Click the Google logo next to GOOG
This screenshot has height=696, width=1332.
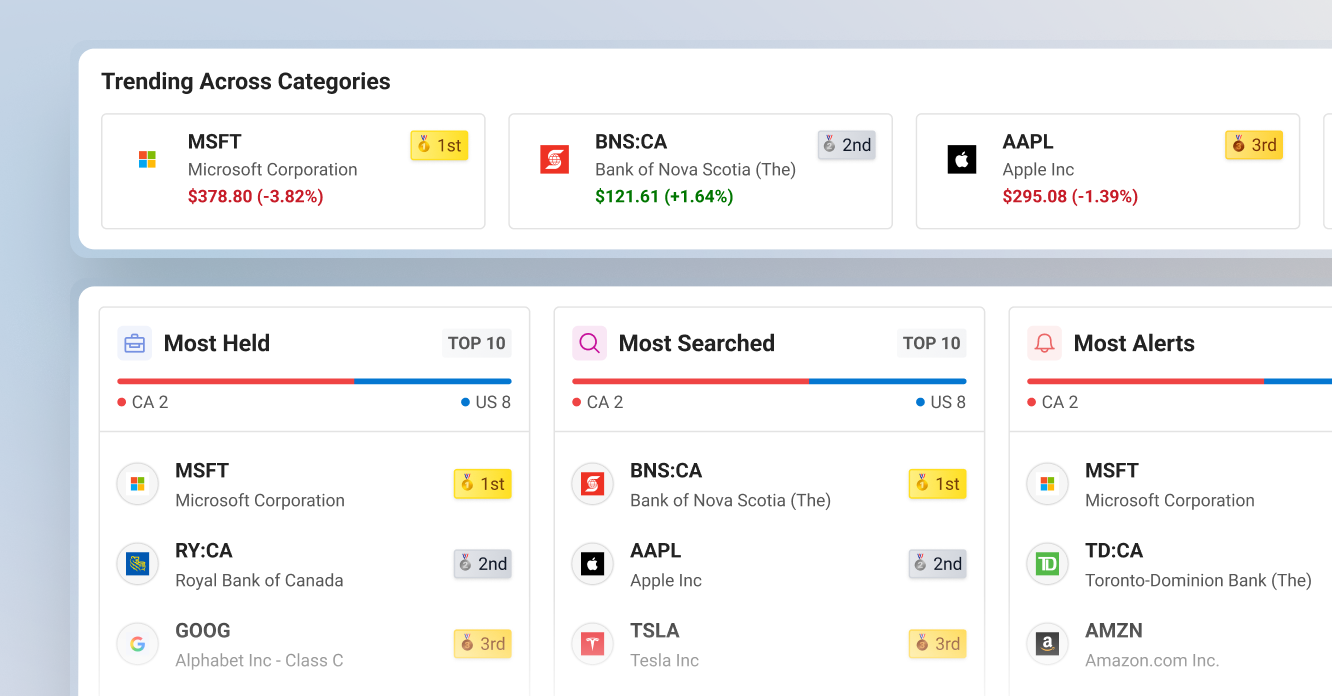click(x=138, y=644)
